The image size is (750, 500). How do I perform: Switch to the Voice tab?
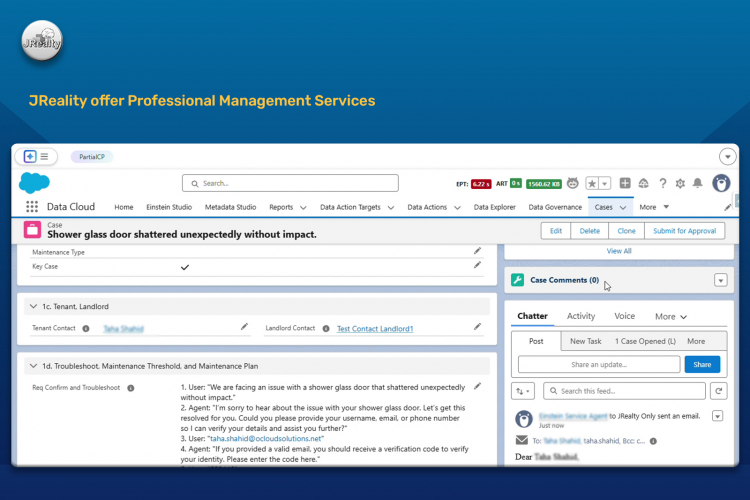coord(624,316)
